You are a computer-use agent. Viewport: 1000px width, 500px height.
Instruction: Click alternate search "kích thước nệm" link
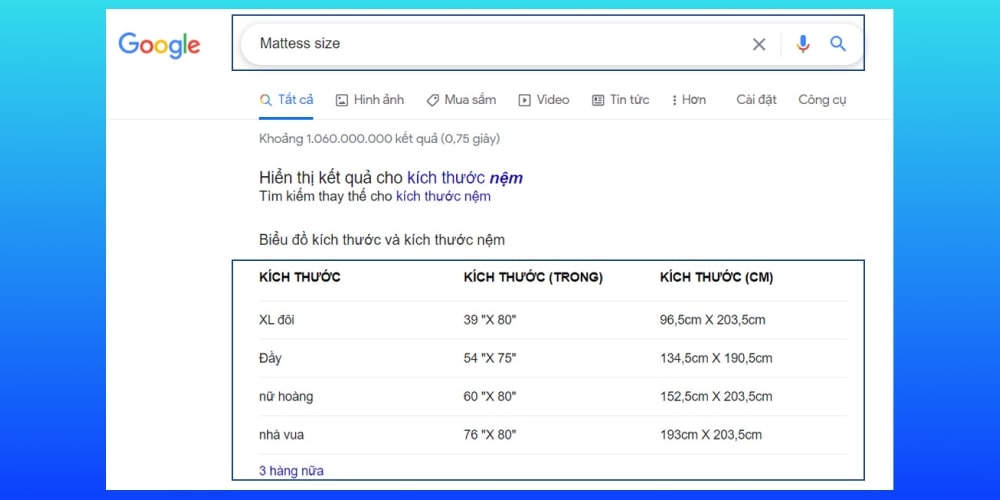click(x=443, y=196)
